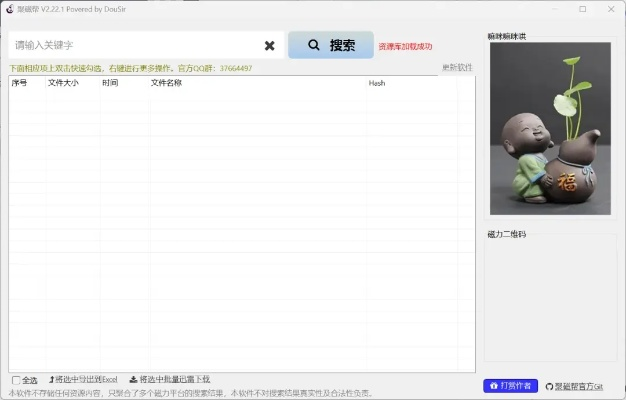The height and width of the screenshot is (400, 626).
Task: Select the Hash column header
Action: pos(377,83)
